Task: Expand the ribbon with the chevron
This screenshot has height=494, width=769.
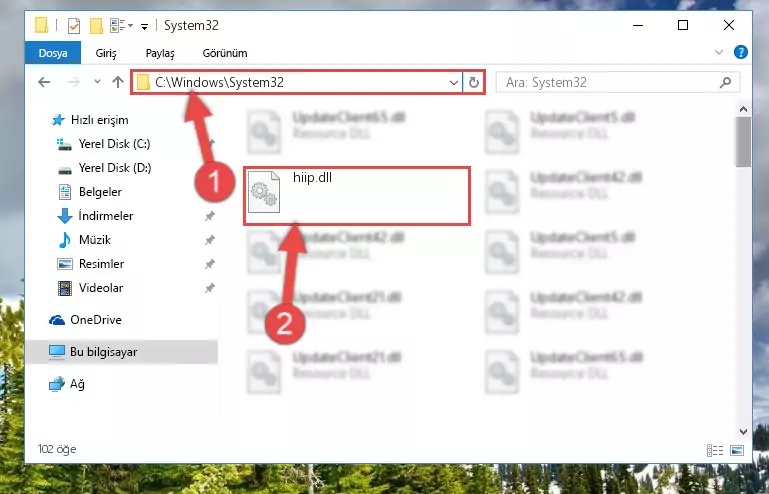Action: pos(719,52)
